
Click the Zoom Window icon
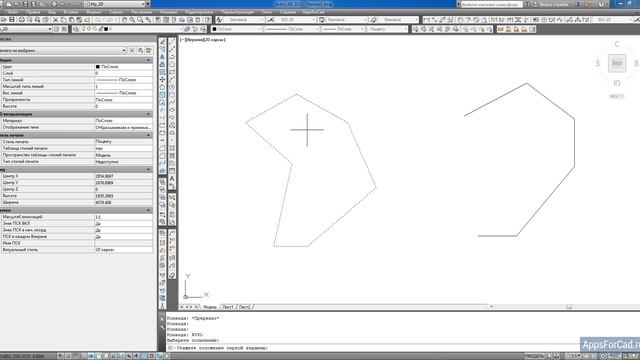click(140, 20)
